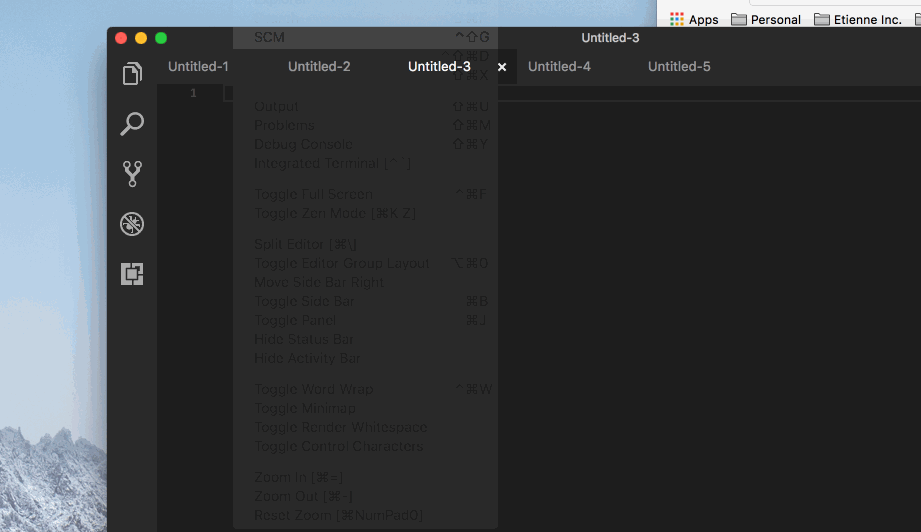This screenshot has width=921, height=532.
Task: Click the green full-screen window button
Action: pyautogui.click(x=161, y=38)
